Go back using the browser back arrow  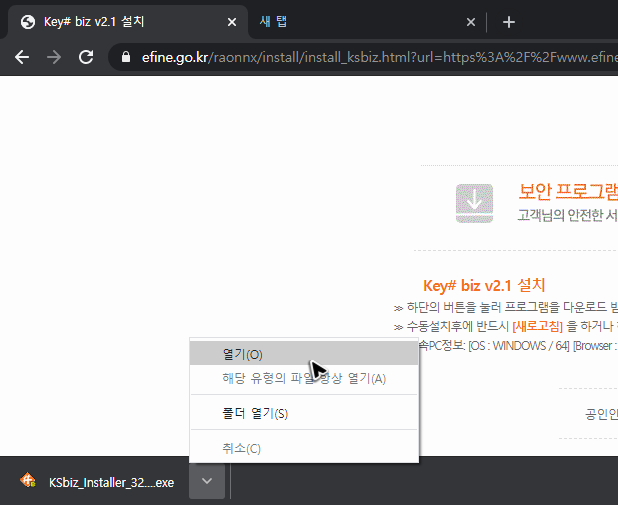tap(22, 58)
